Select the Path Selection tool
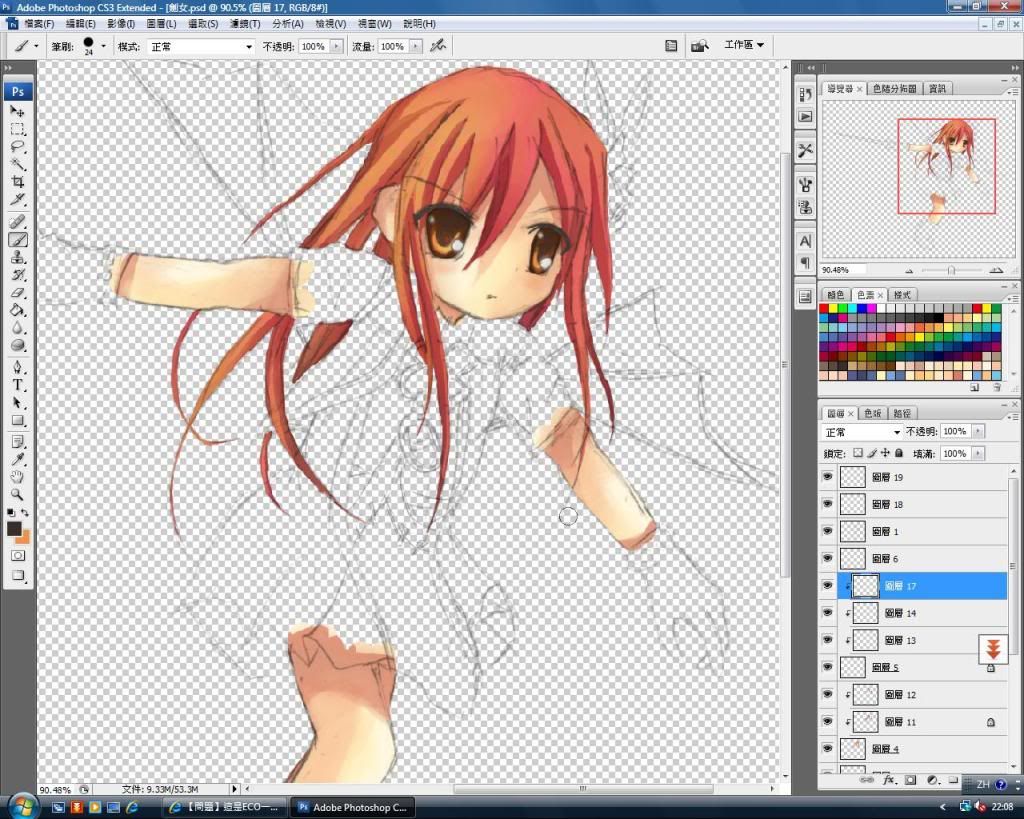The width and height of the screenshot is (1024, 819). coord(18,402)
